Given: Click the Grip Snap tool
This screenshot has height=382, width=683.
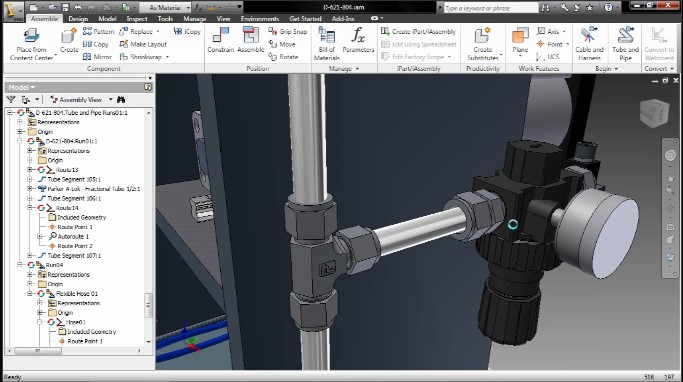Looking at the screenshot, I should coord(287,31).
